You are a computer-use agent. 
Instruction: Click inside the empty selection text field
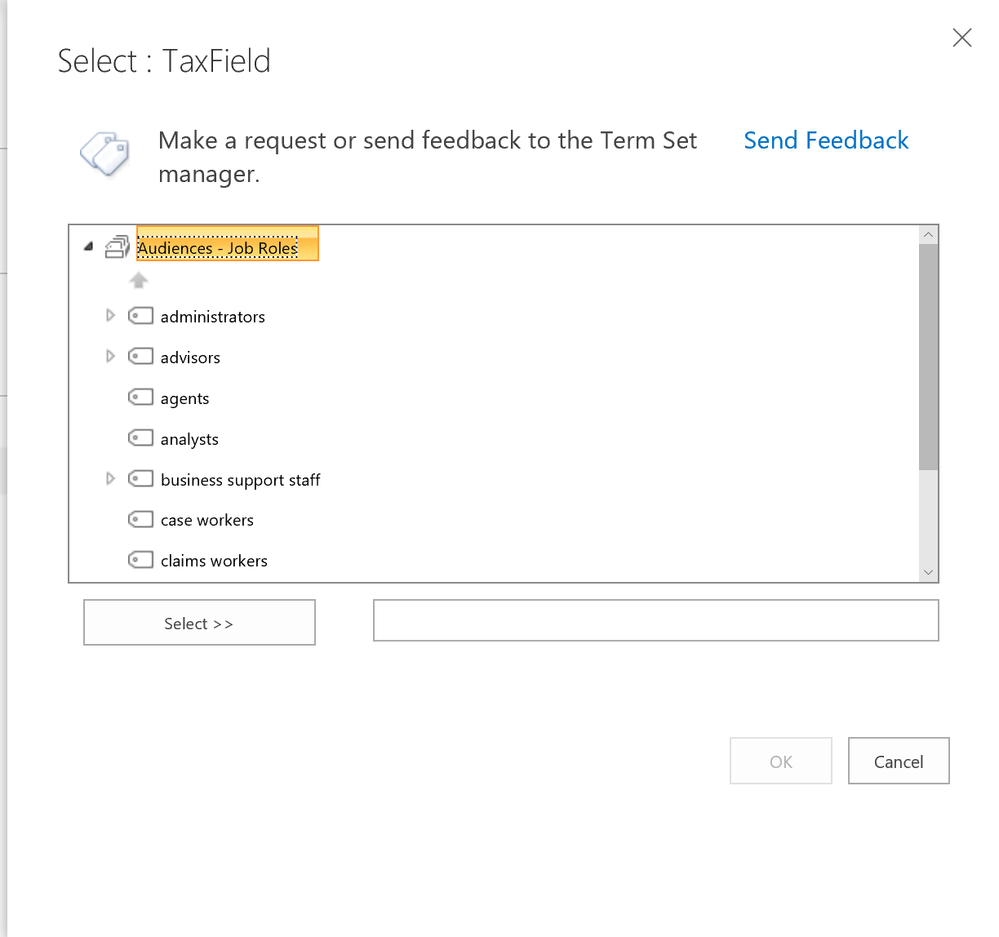point(655,620)
